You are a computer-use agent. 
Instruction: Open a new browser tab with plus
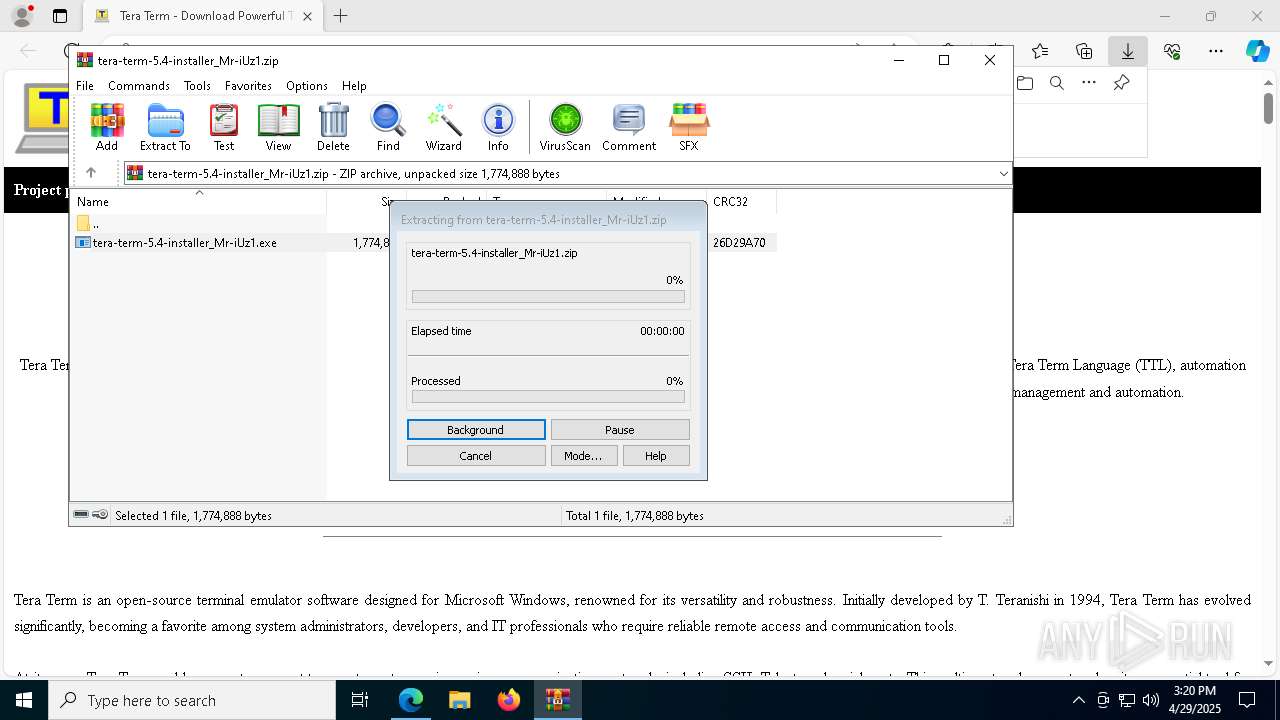pyautogui.click(x=341, y=16)
